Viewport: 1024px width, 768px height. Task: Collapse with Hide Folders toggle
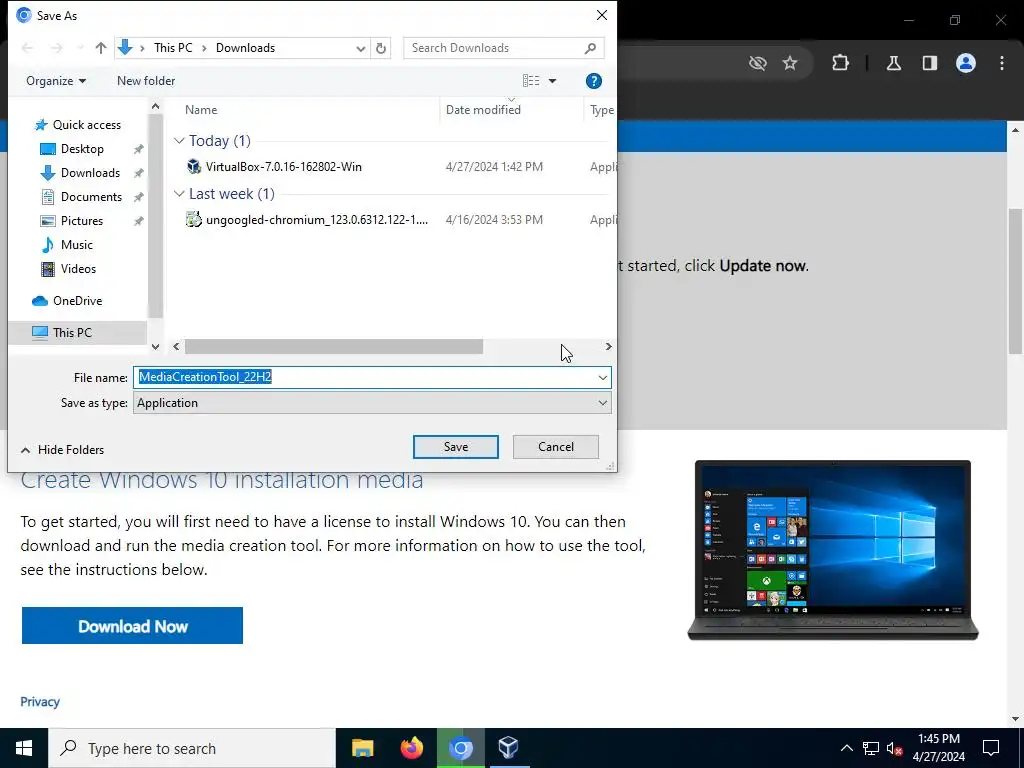62,450
